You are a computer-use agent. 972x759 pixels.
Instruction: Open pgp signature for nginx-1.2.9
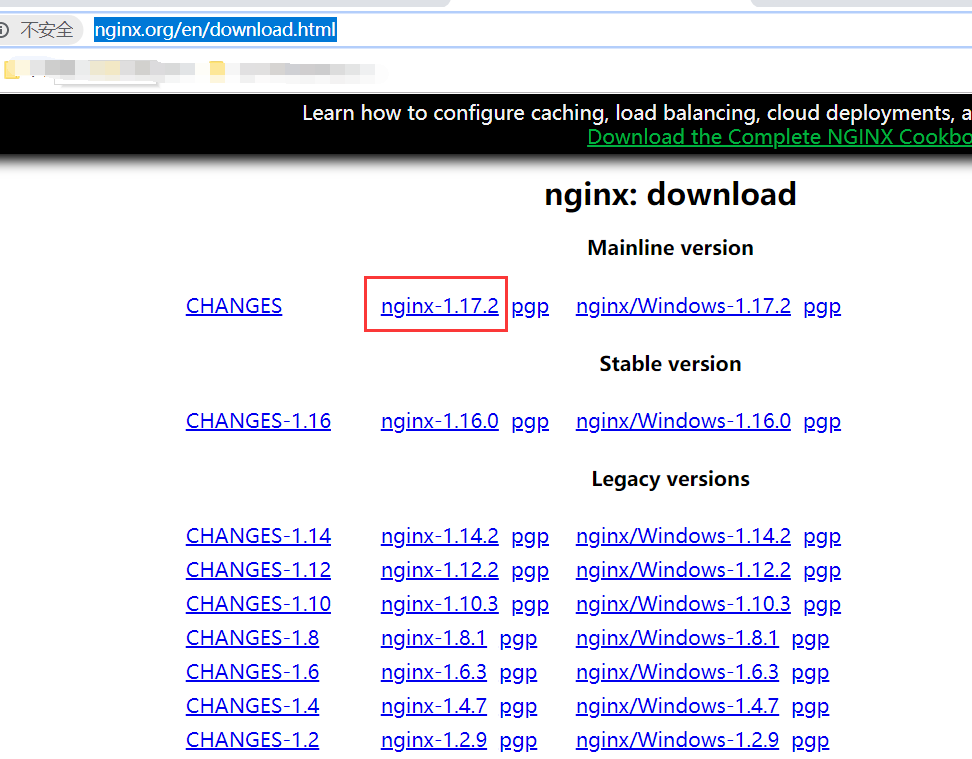[x=518, y=742]
